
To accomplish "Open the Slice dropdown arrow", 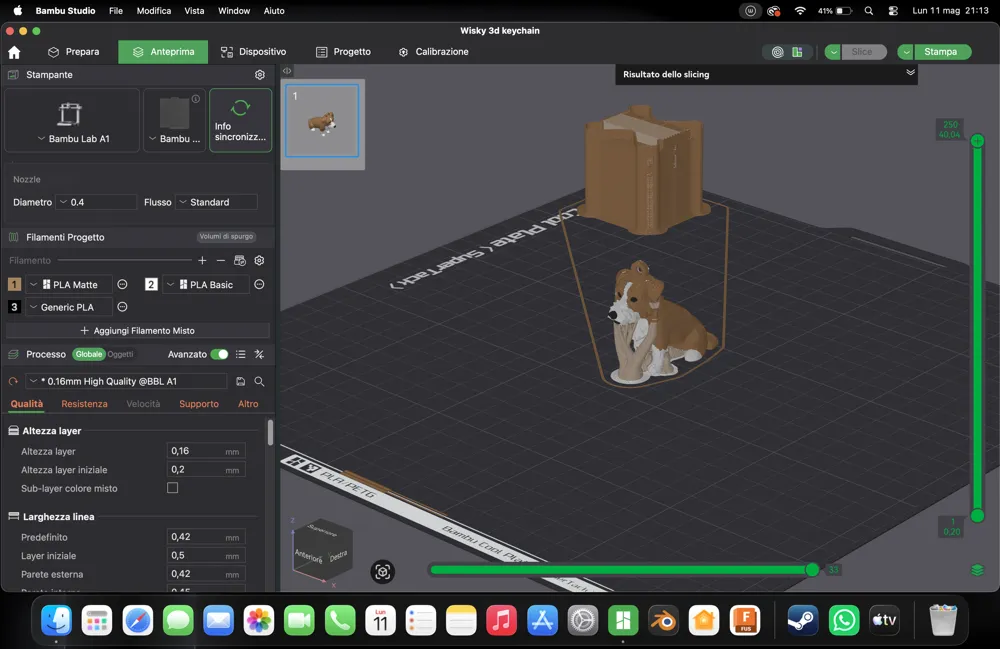I will tap(833, 52).
